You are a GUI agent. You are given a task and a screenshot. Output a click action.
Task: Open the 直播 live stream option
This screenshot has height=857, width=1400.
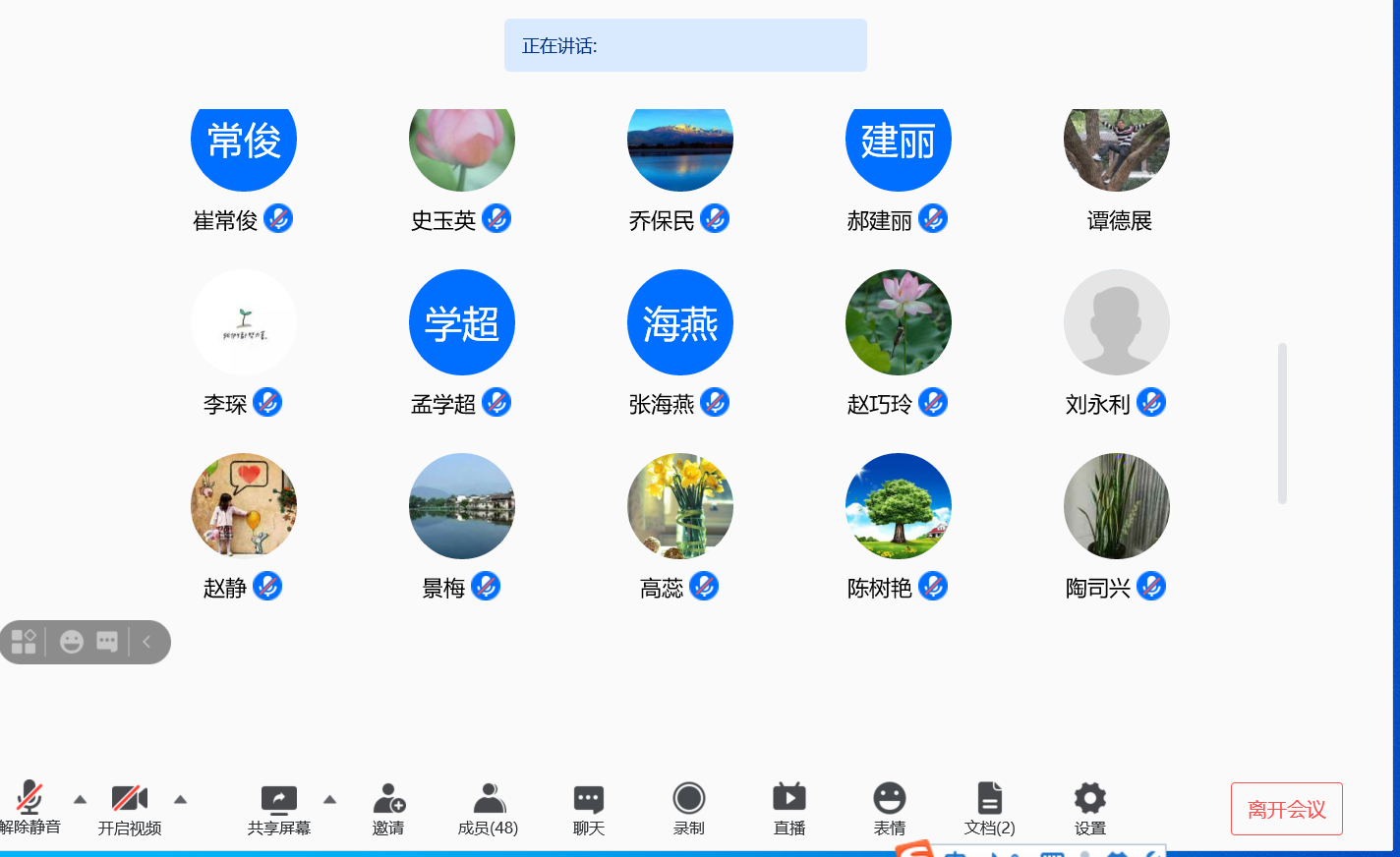[x=789, y=798]
